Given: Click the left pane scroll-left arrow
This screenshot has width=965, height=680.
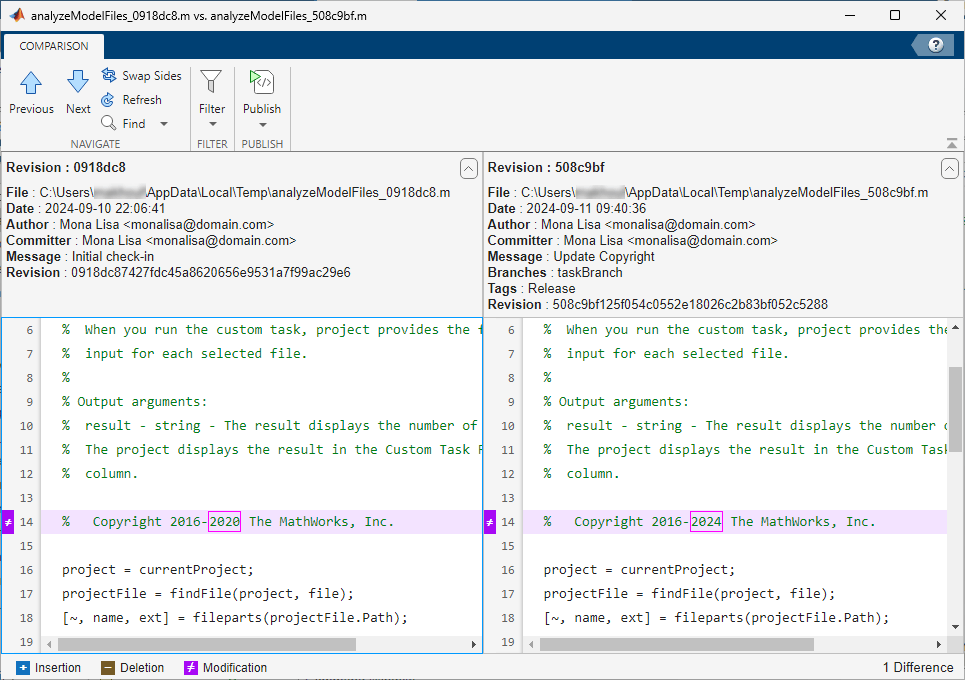Looking at the screenshot, I should [49, 644].
